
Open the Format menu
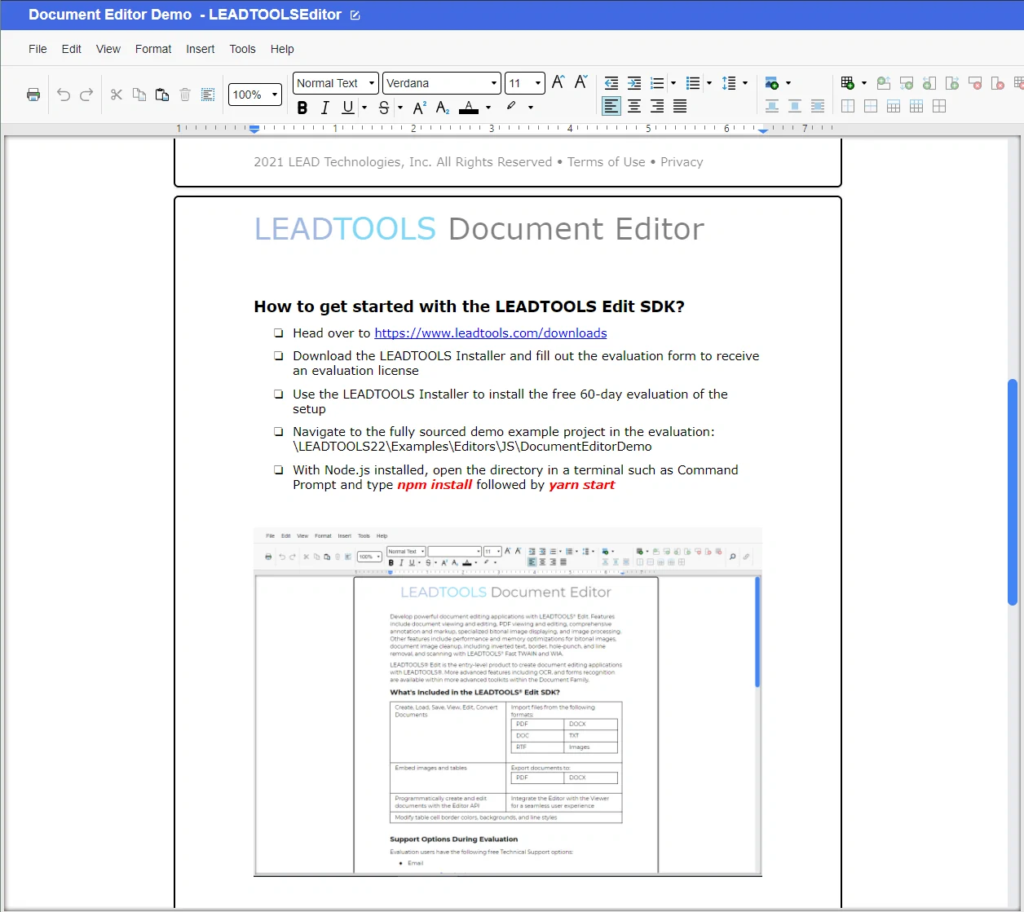point(153,49)
